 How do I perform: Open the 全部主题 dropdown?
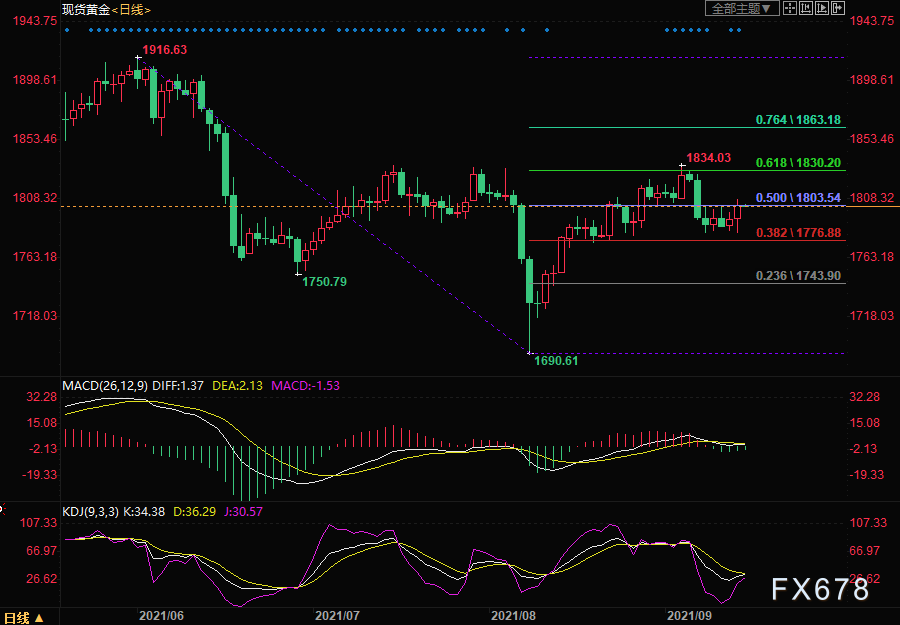(x=742, y=8)
